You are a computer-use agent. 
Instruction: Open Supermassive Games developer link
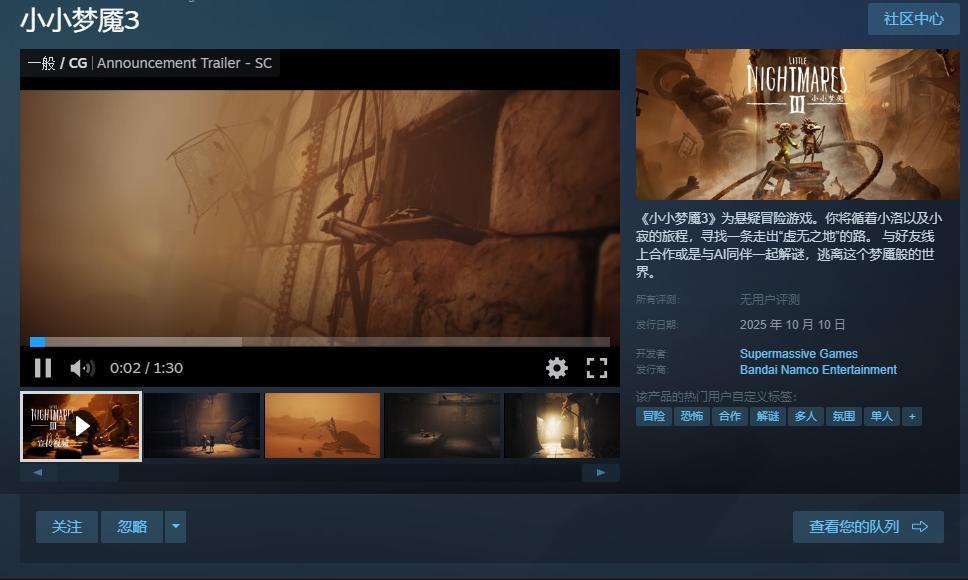(x=798, y=354)
